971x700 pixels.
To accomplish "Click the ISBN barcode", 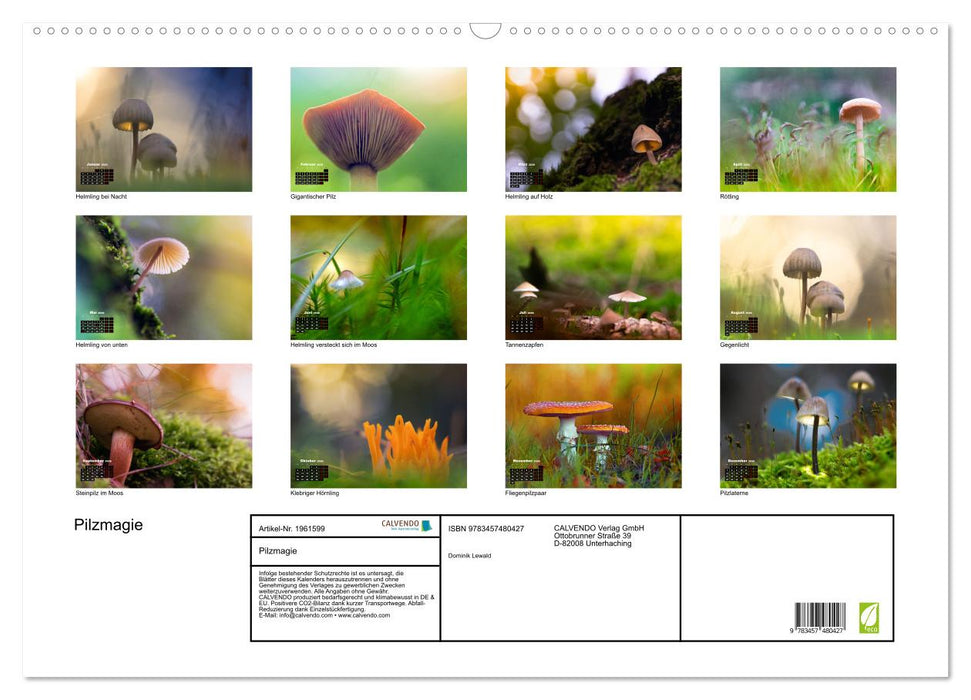I will [820, 617].
